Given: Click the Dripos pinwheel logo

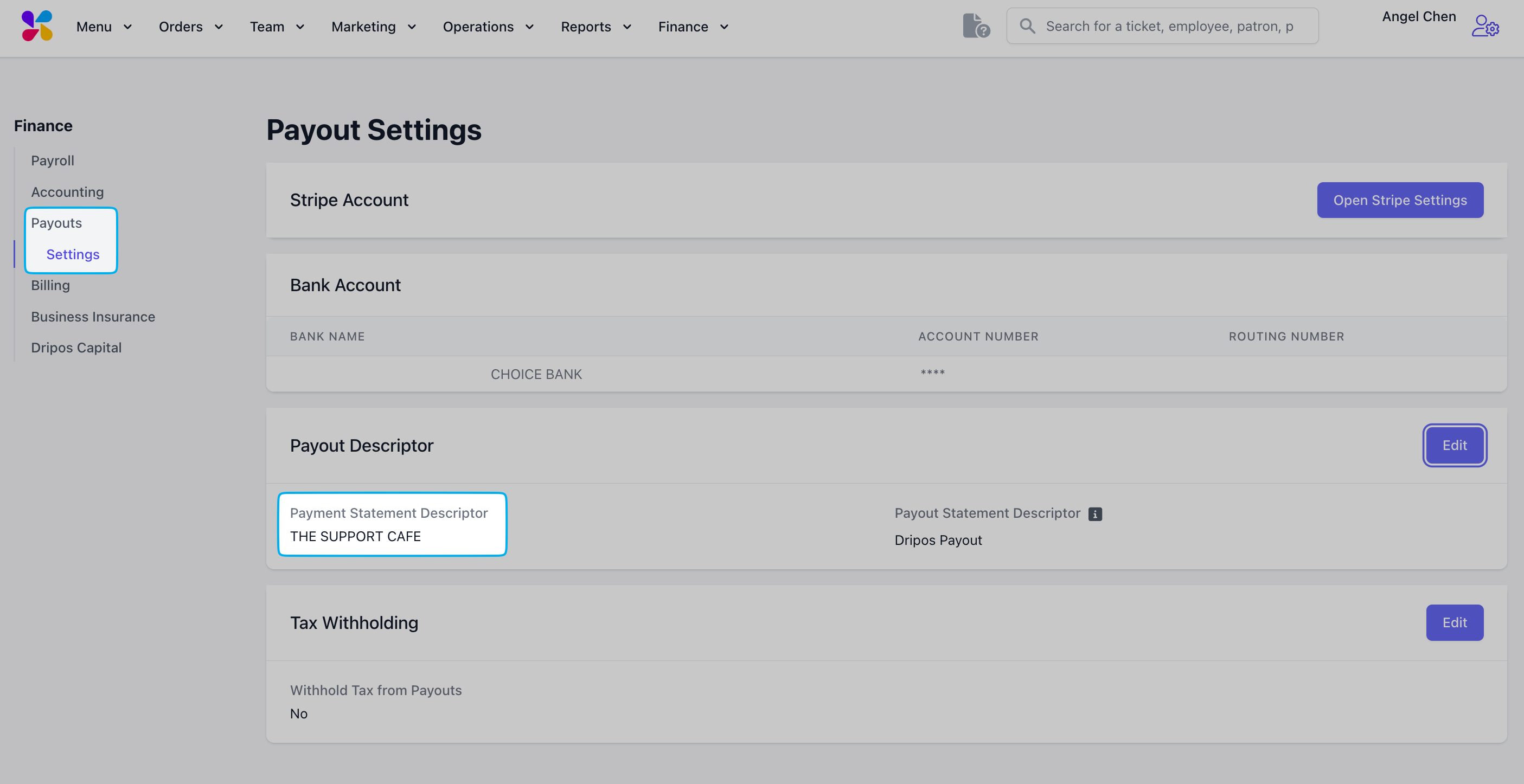Looking at the screenshot, I should click(x=37, y=26).
